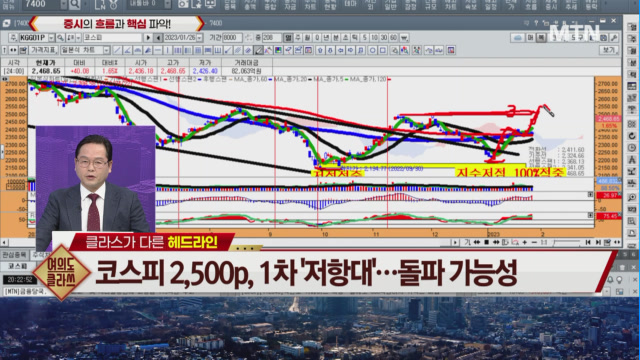
Task: Select the trend line drawing tool
Action: click(x=117, y=50)
